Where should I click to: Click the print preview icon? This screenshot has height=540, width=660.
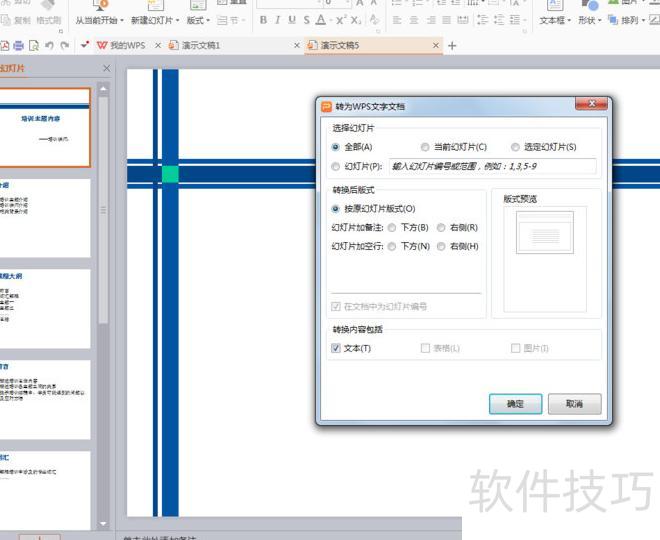(x=34, y=45)
